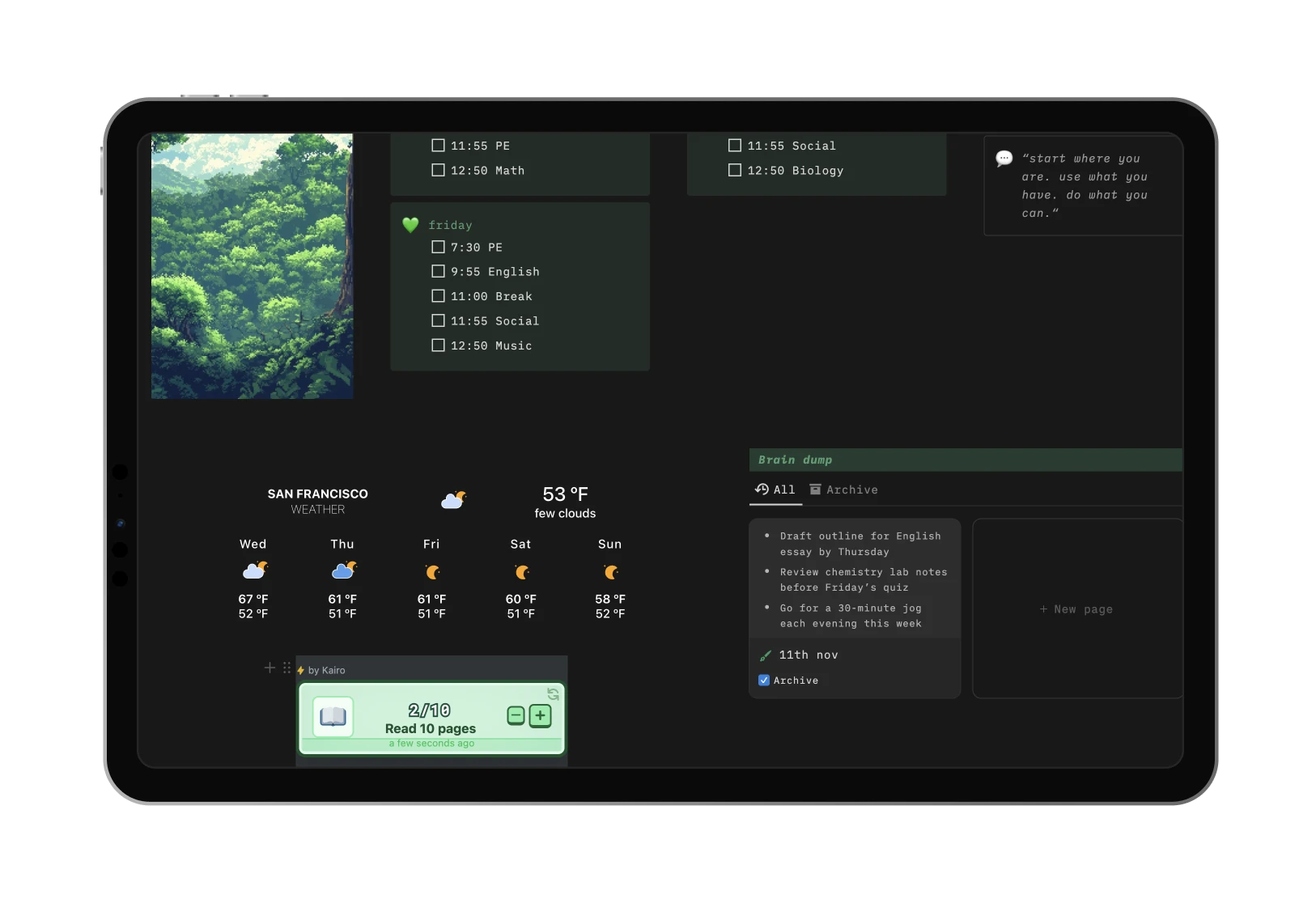
Task: Click Saturday's moon weather icon
Action: (522, 572)
